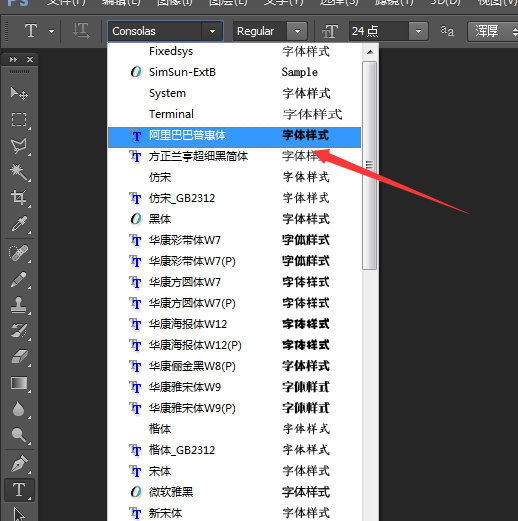The image size is (518, 521).
Task: Choose the Pen tool
Action: 19,463
